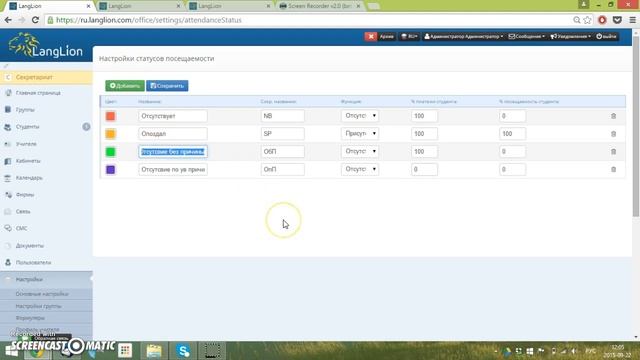This screenshot has width=640, height=360.
Task: Click the NB short name field
Action: (282, 116)
